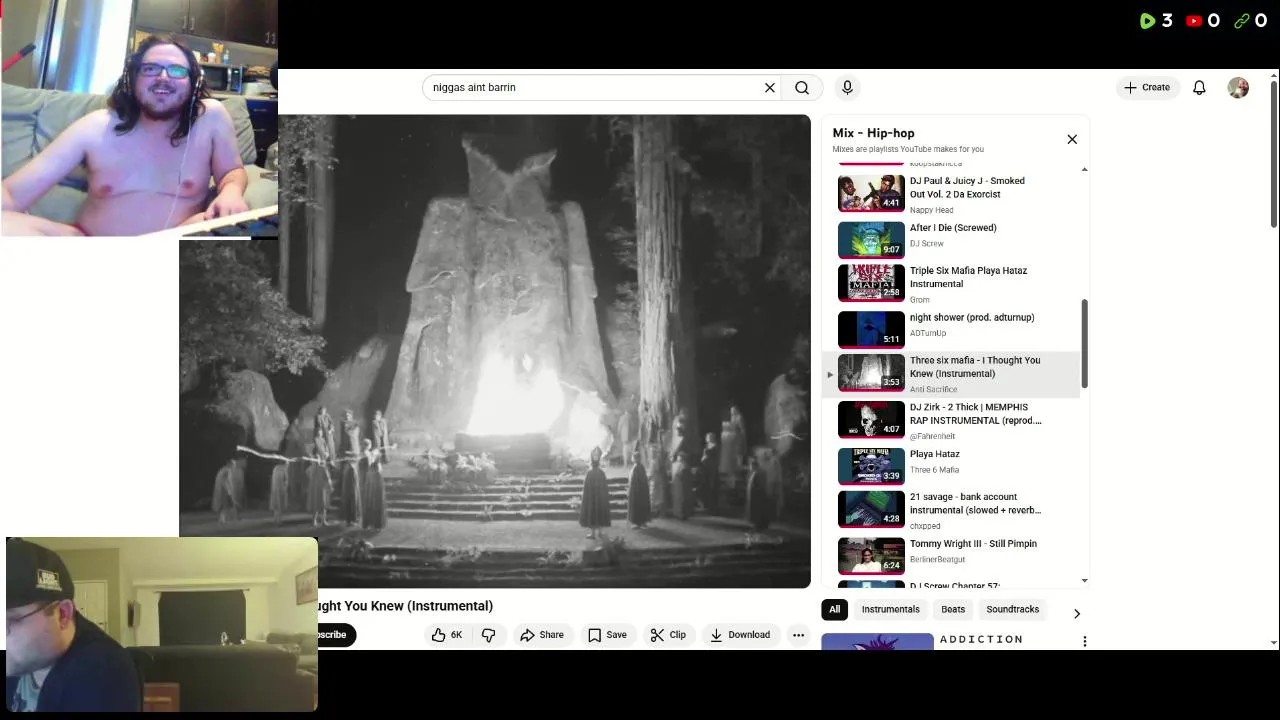Select the Instrumentals filter chip
This screenshot has height=720, width=1280.
click(x=890, y=609)
